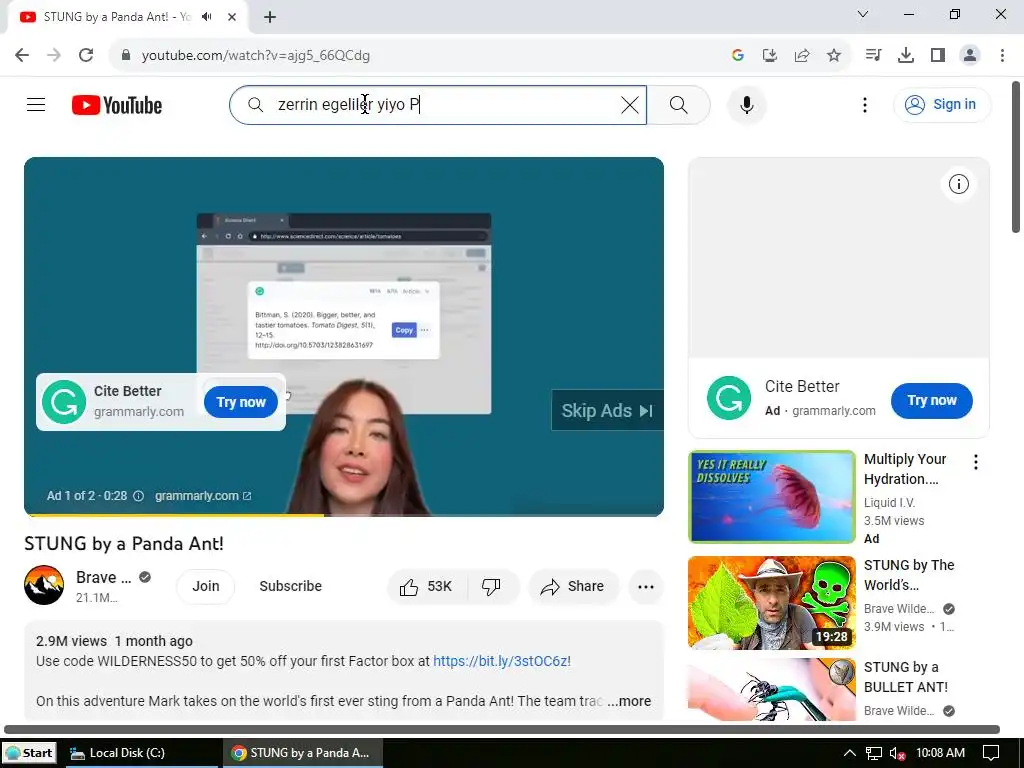Open options menu for Multiply Your Hydration

tap(976, 462)
